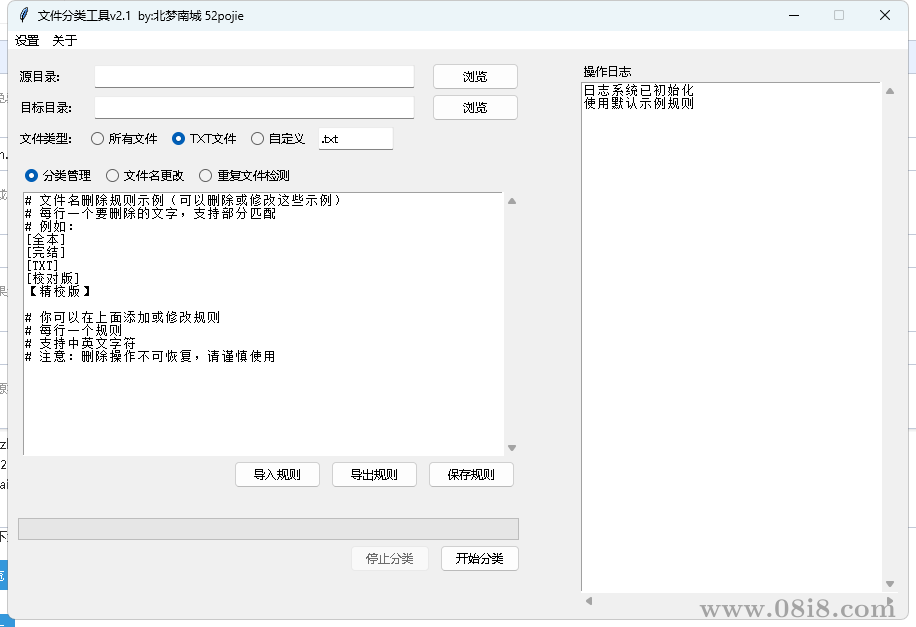This screenshot has height=627, width=916.
Task: Select the 所有文件 file type option
Action: coord(97,139)
